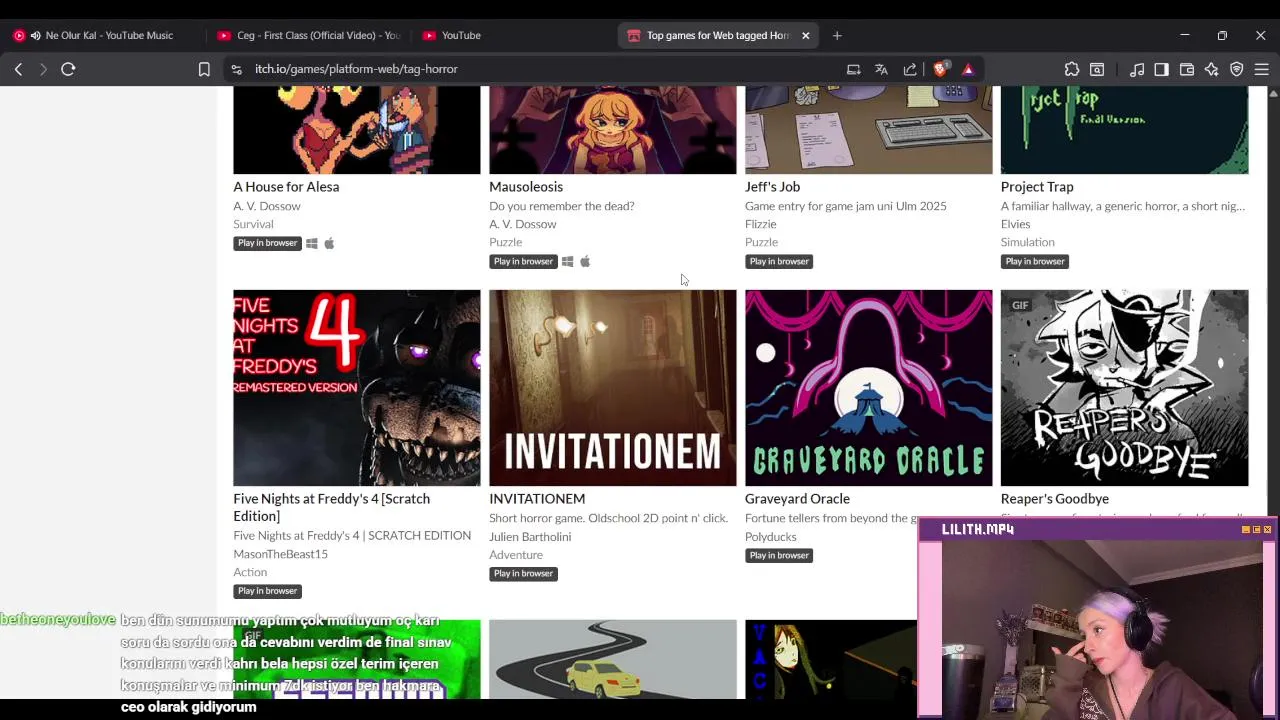Viewport: 1280px width, 720px height.
Task: Open the media control music note icon
Action: click(x=1137, y=69)
